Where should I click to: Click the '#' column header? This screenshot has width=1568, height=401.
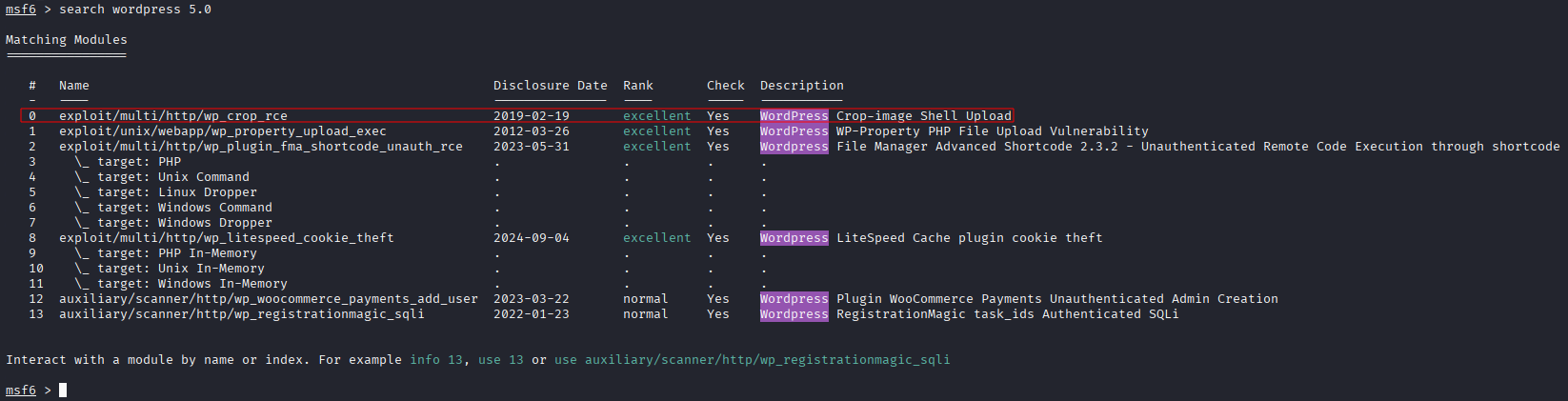(32, 86)
